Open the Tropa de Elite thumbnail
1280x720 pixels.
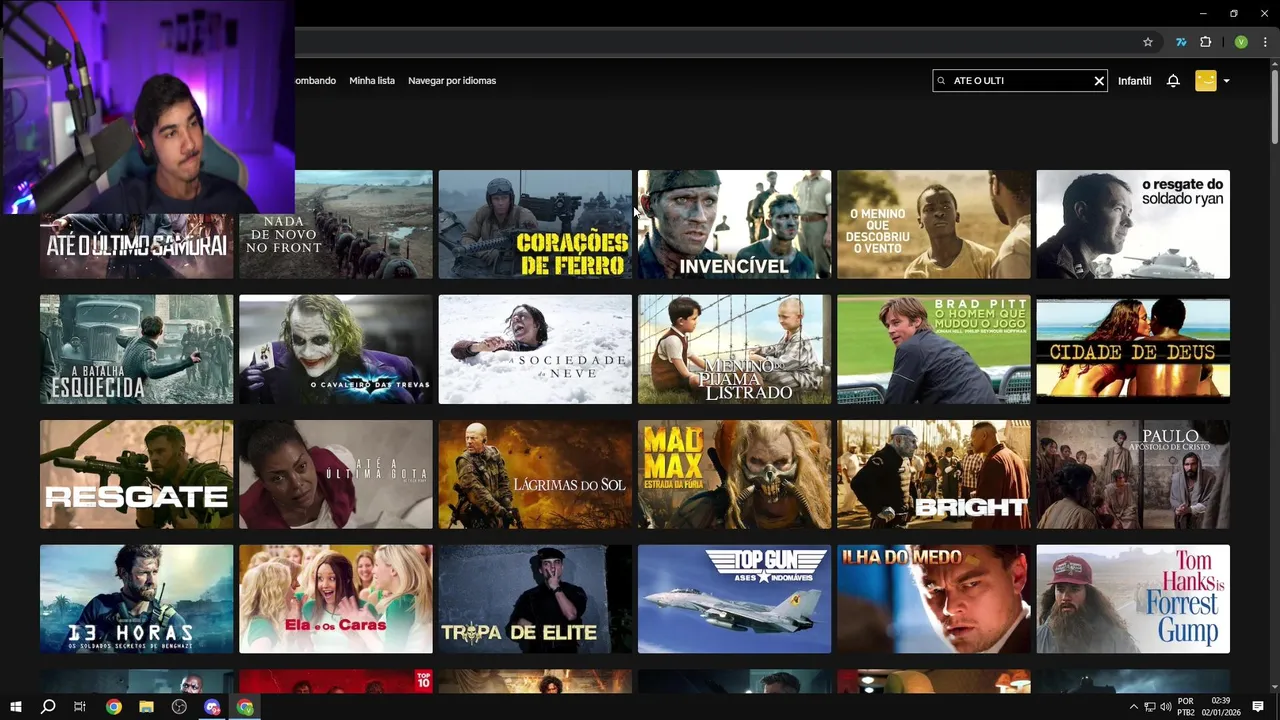tap(535, 599)
